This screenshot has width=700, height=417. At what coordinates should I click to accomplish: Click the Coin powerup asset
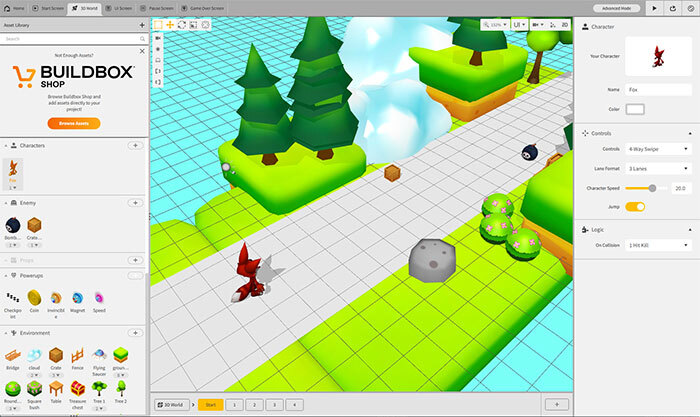34,298
